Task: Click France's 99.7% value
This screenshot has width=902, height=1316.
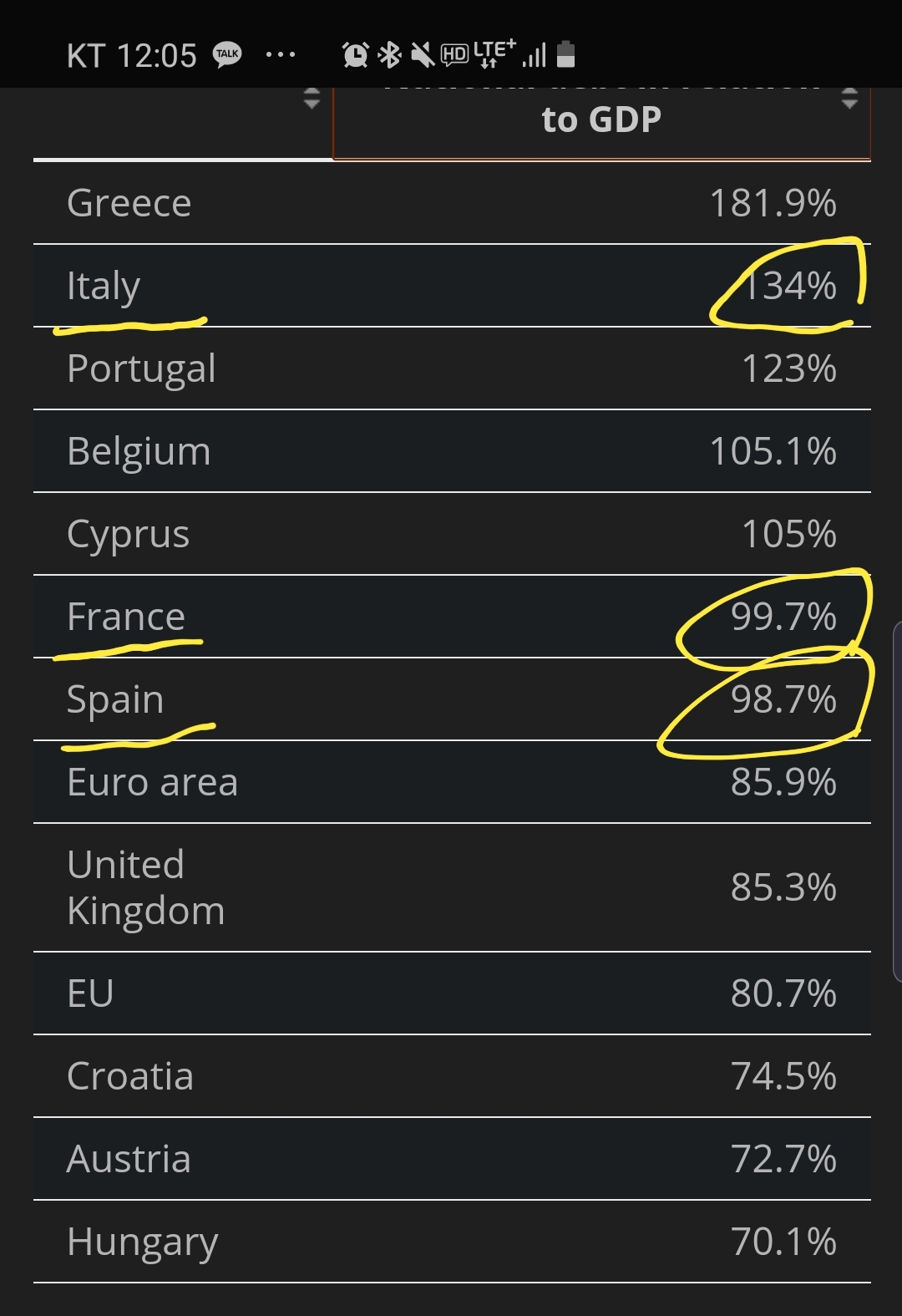Action: coord(783,617)
